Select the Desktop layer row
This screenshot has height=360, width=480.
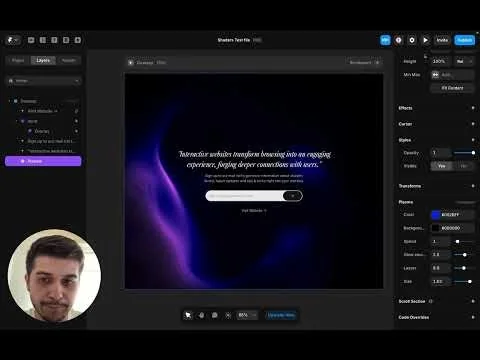tap(43, 101)
